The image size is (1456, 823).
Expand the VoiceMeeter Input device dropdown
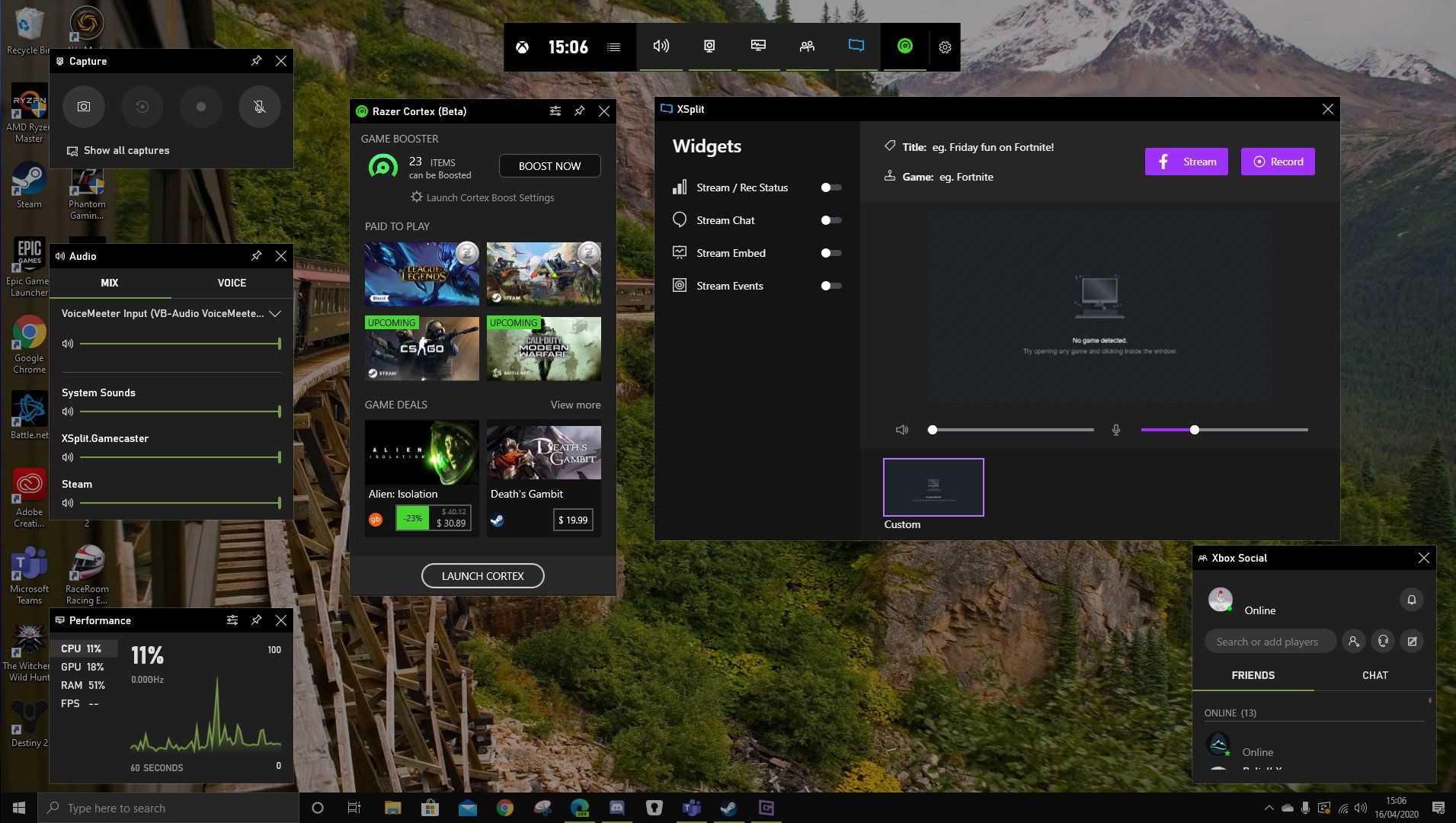(275, 313)
